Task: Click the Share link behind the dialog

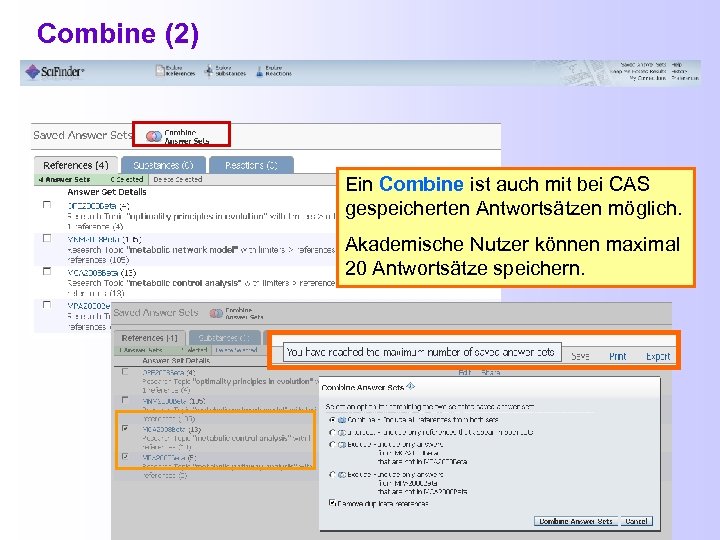Action: click(x=490, y=372)
